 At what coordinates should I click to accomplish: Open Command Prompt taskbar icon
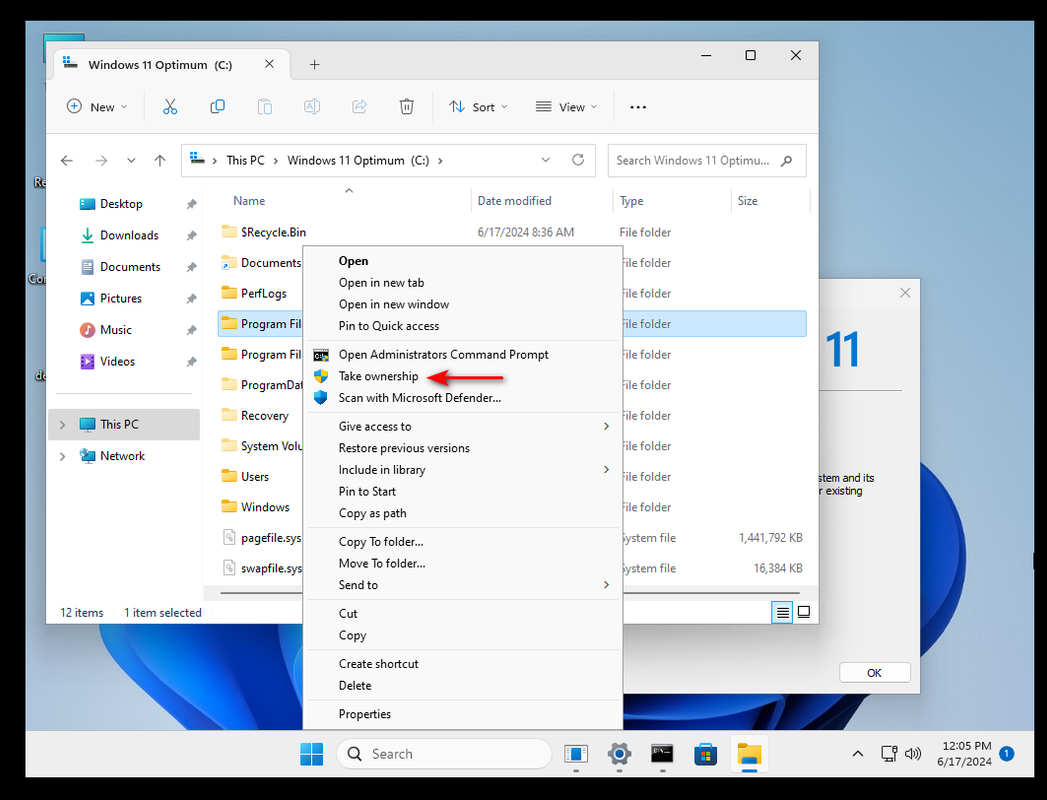coord(662,754)
